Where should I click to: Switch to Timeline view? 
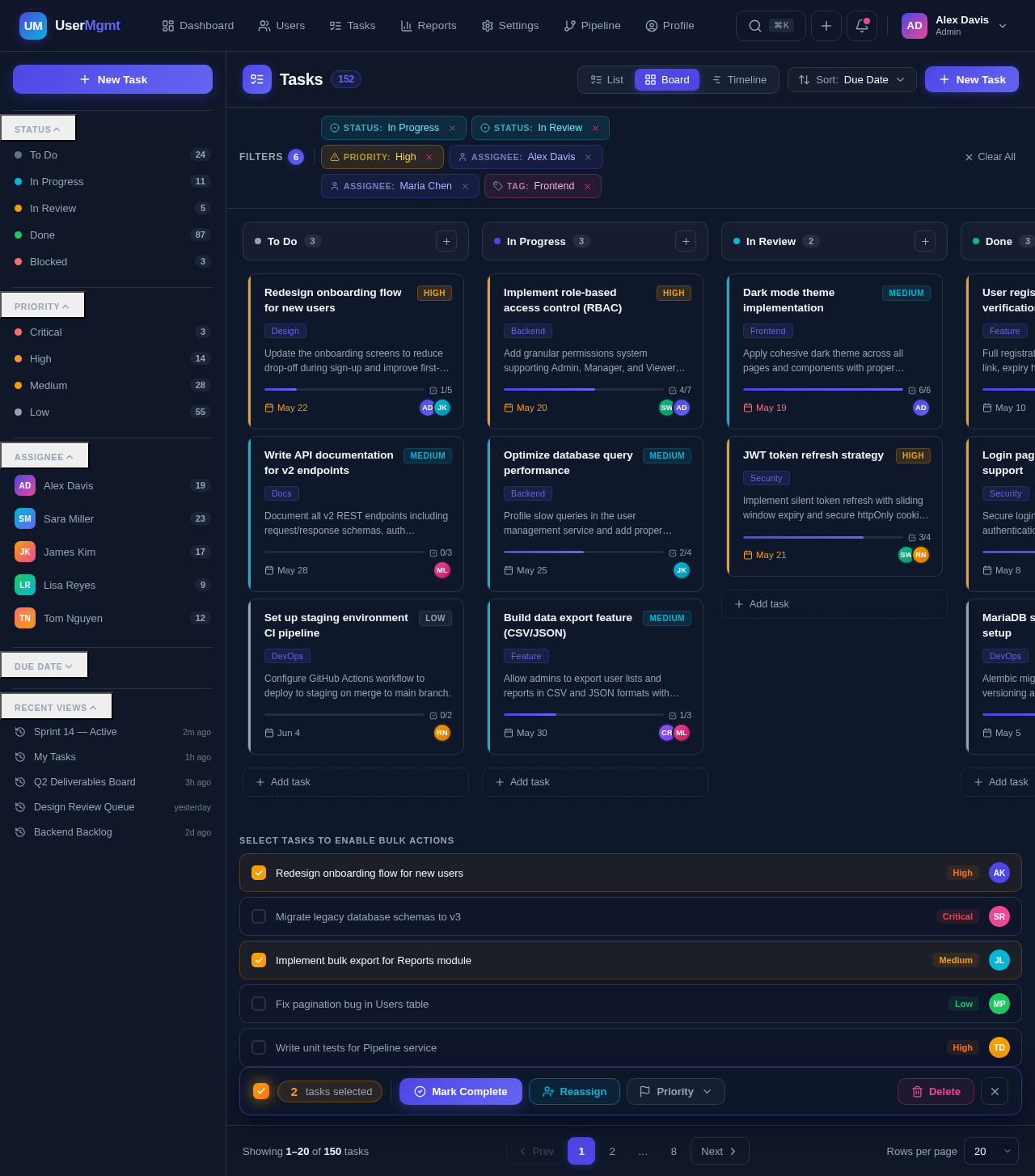click(739, 79)
